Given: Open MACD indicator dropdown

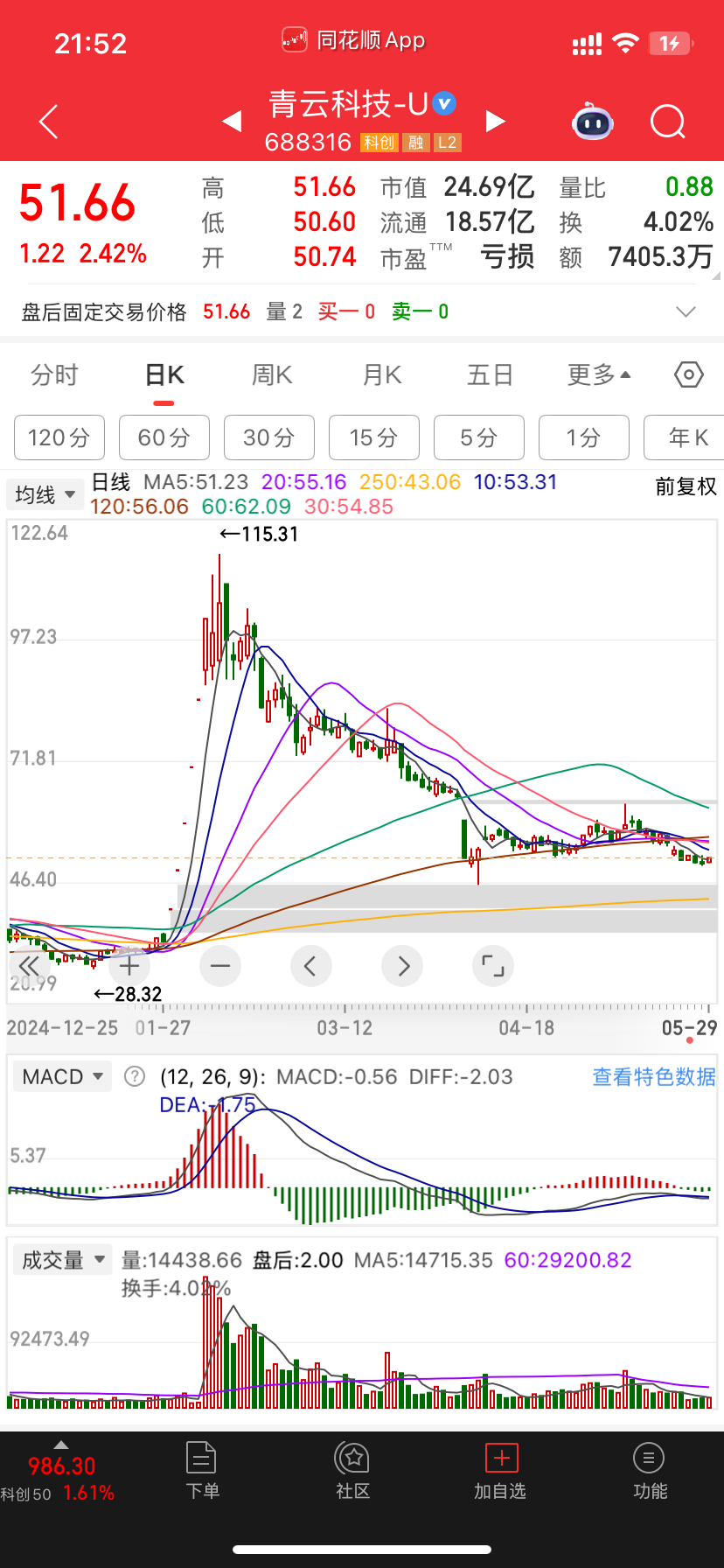Looking at the screenshot, I should coord(62,1076).
